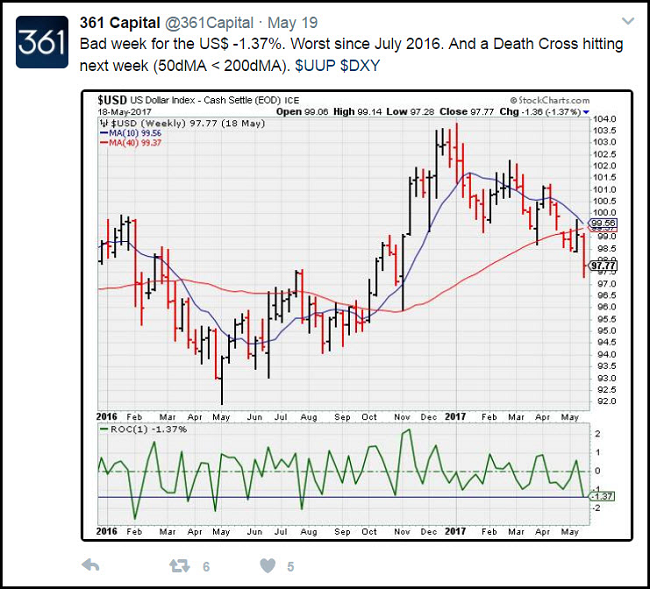Click the blue Chg dropdown triangle in chart
This screenshot has height=589, width=650.
click(586, 112)
